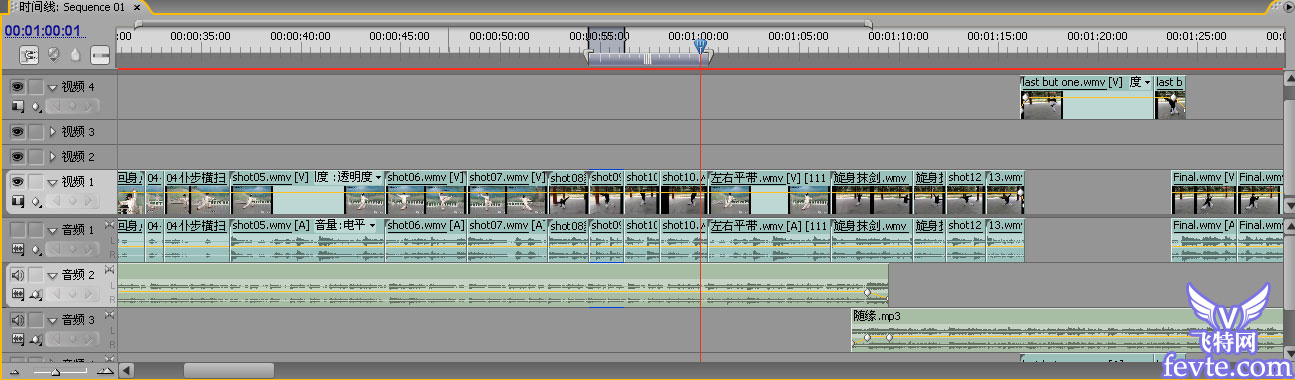Click the 00:01:00:01 timecode field
Image resolution: width=1295 pixels, height=380 pixels.
pos(42,31)
